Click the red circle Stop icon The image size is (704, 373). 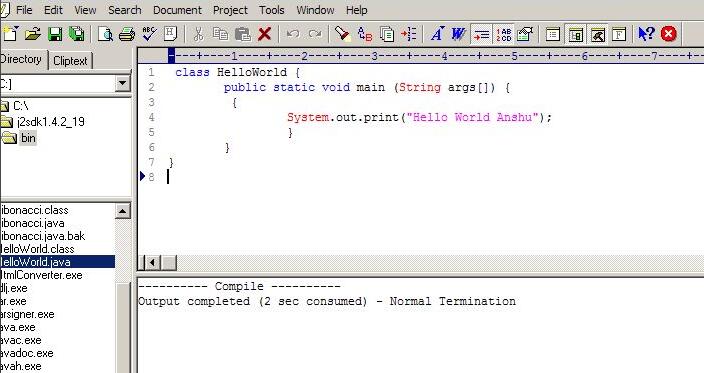point(669,34)
